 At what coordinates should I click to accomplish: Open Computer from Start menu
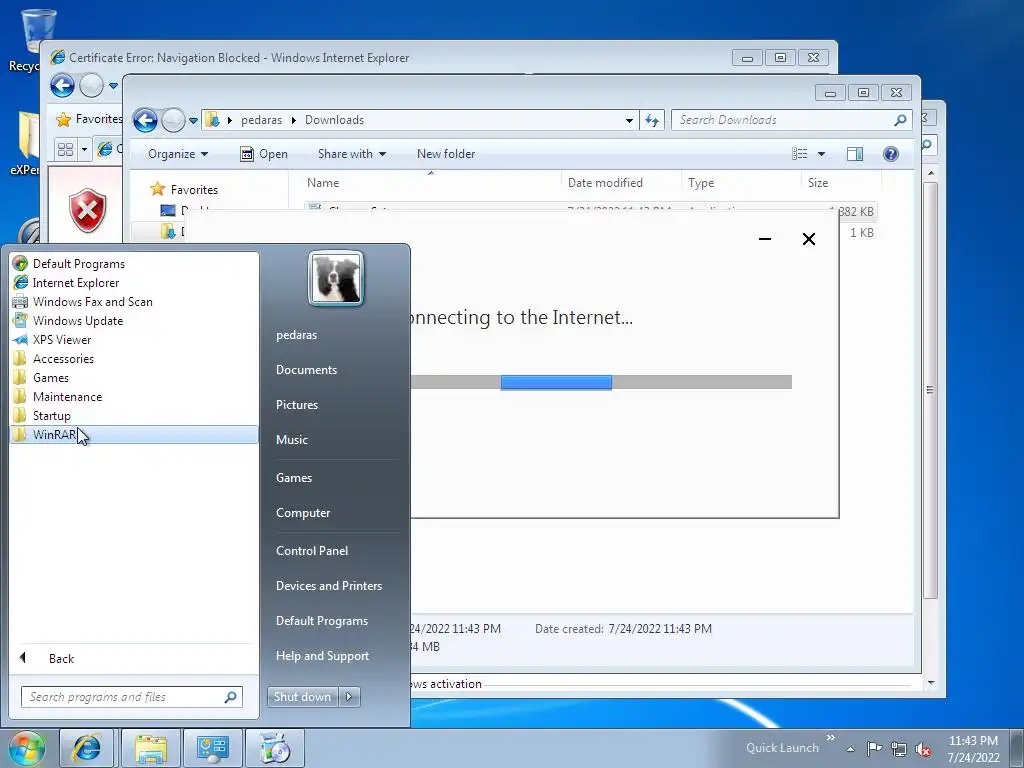coord(303,513)
